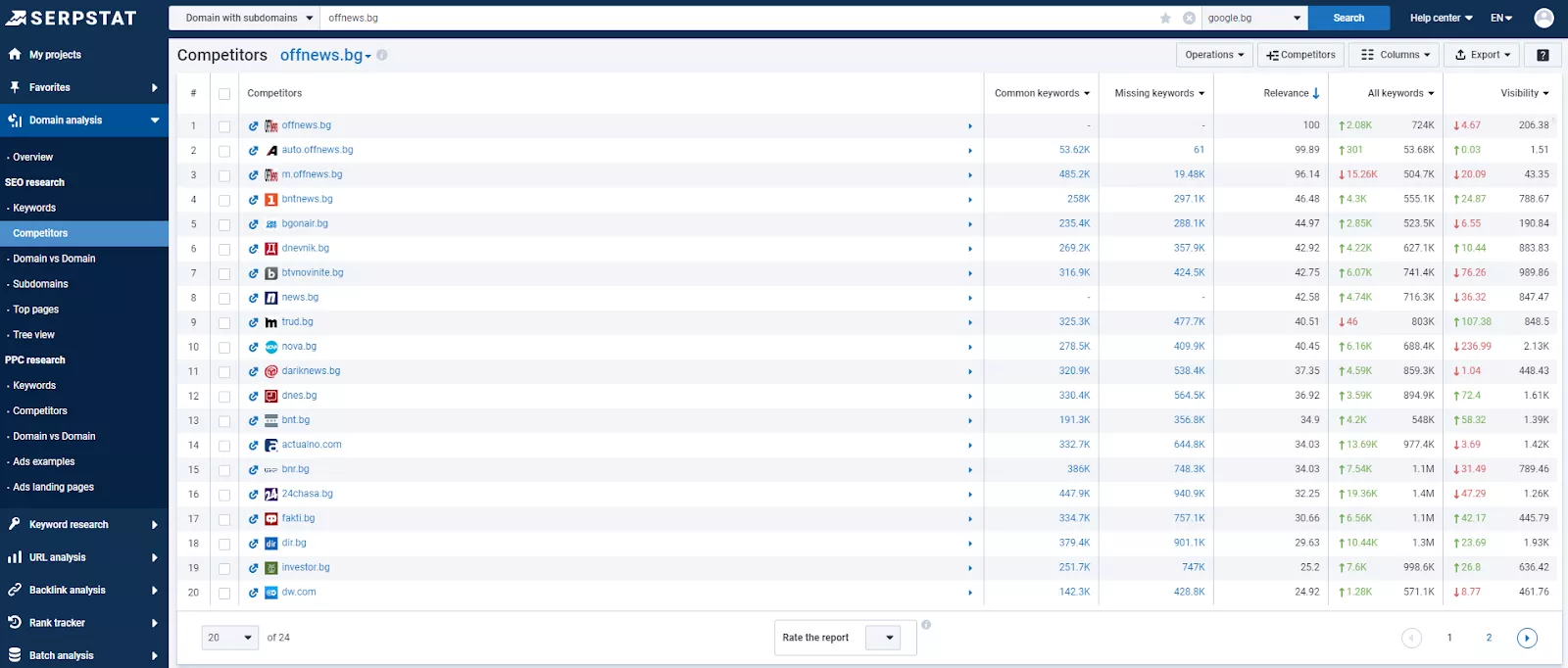
Task: Sort by Common keywords column
Action: pos(1042,93)
